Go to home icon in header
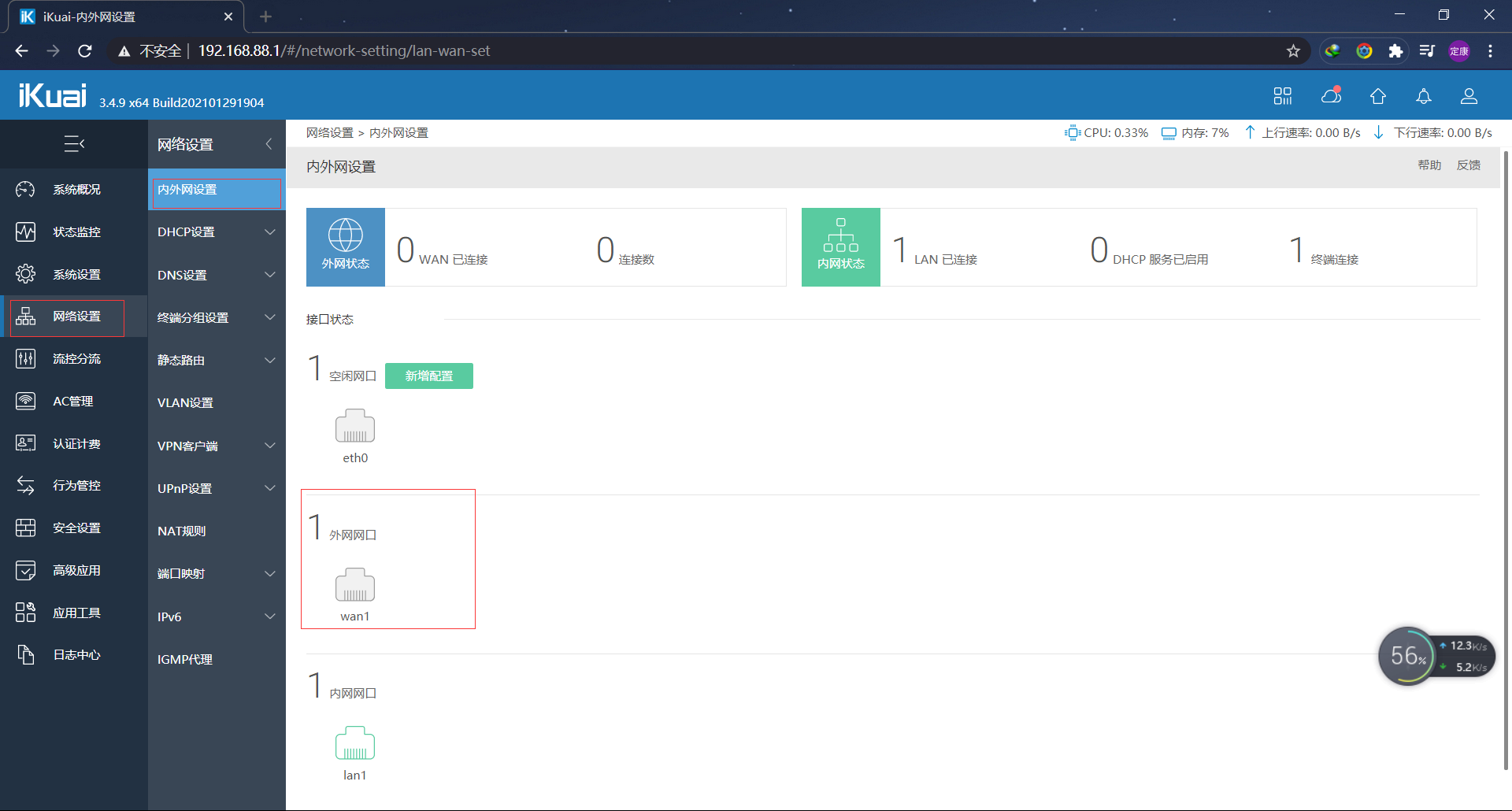Image resolution: width=1512 pixels, height=811 pixels. coord(1377,96)
